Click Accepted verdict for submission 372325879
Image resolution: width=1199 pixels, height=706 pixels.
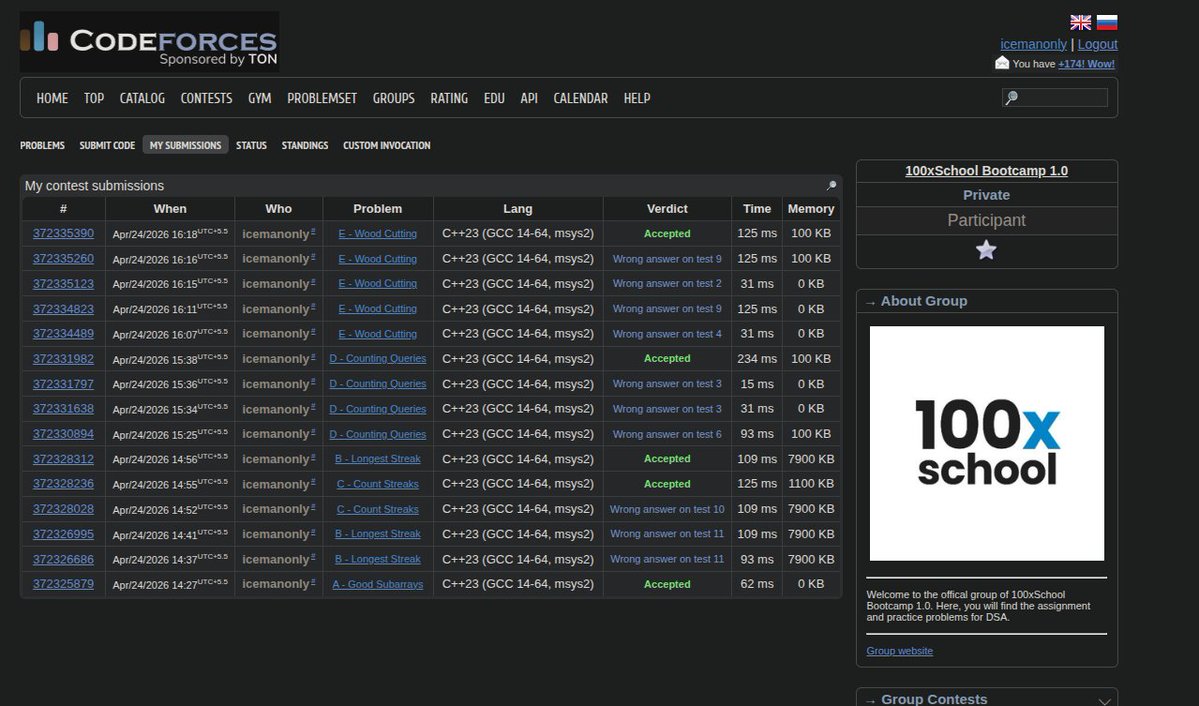pos(667,584)
